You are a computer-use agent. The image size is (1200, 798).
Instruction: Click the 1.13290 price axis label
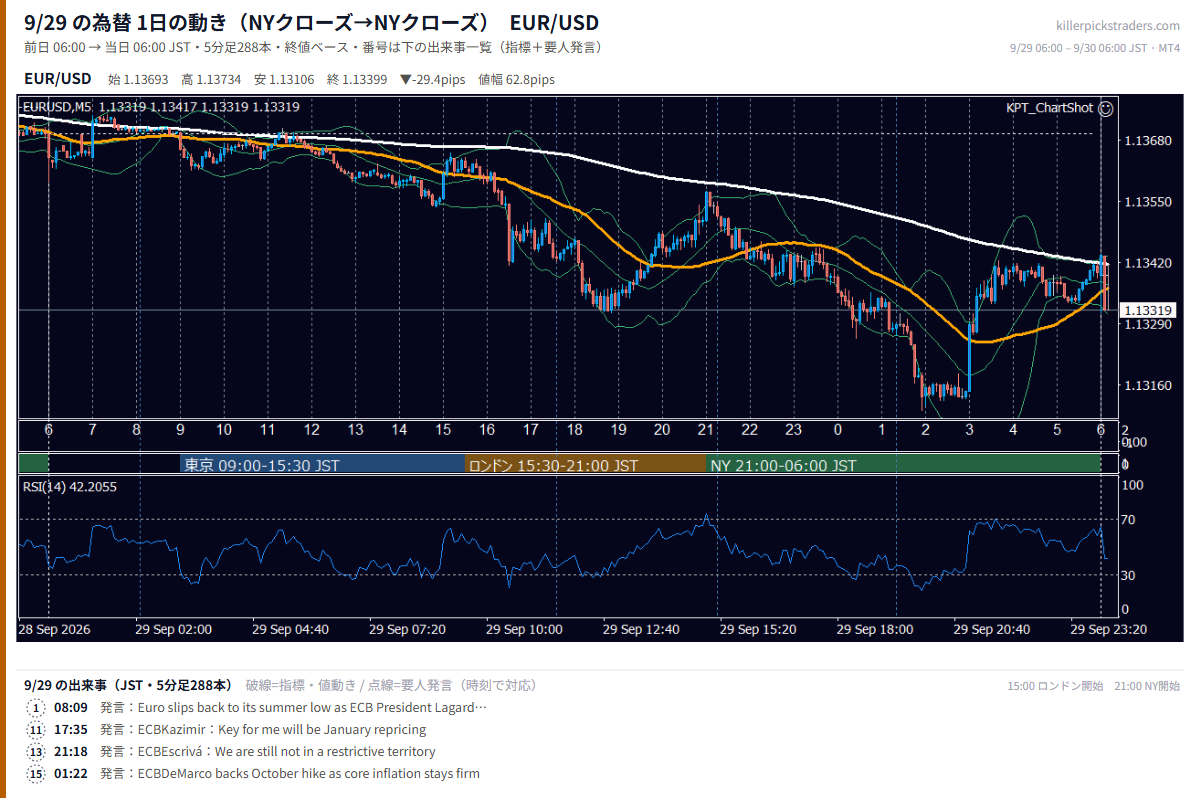1146,325
